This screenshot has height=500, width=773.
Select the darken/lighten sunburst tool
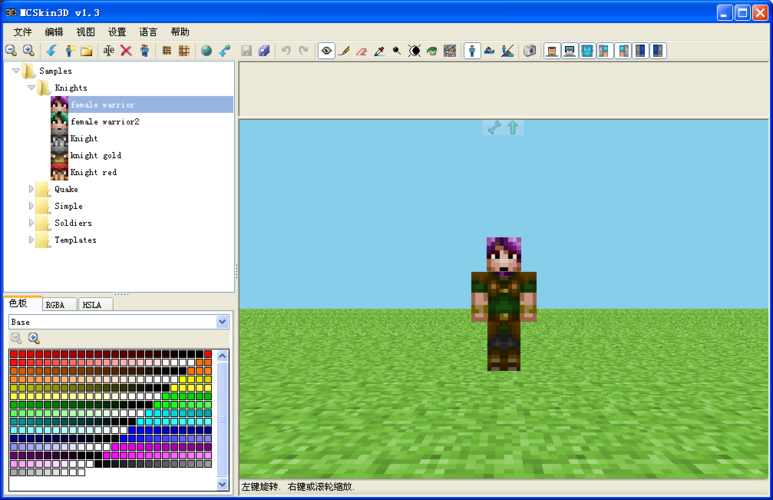point(414,50)
